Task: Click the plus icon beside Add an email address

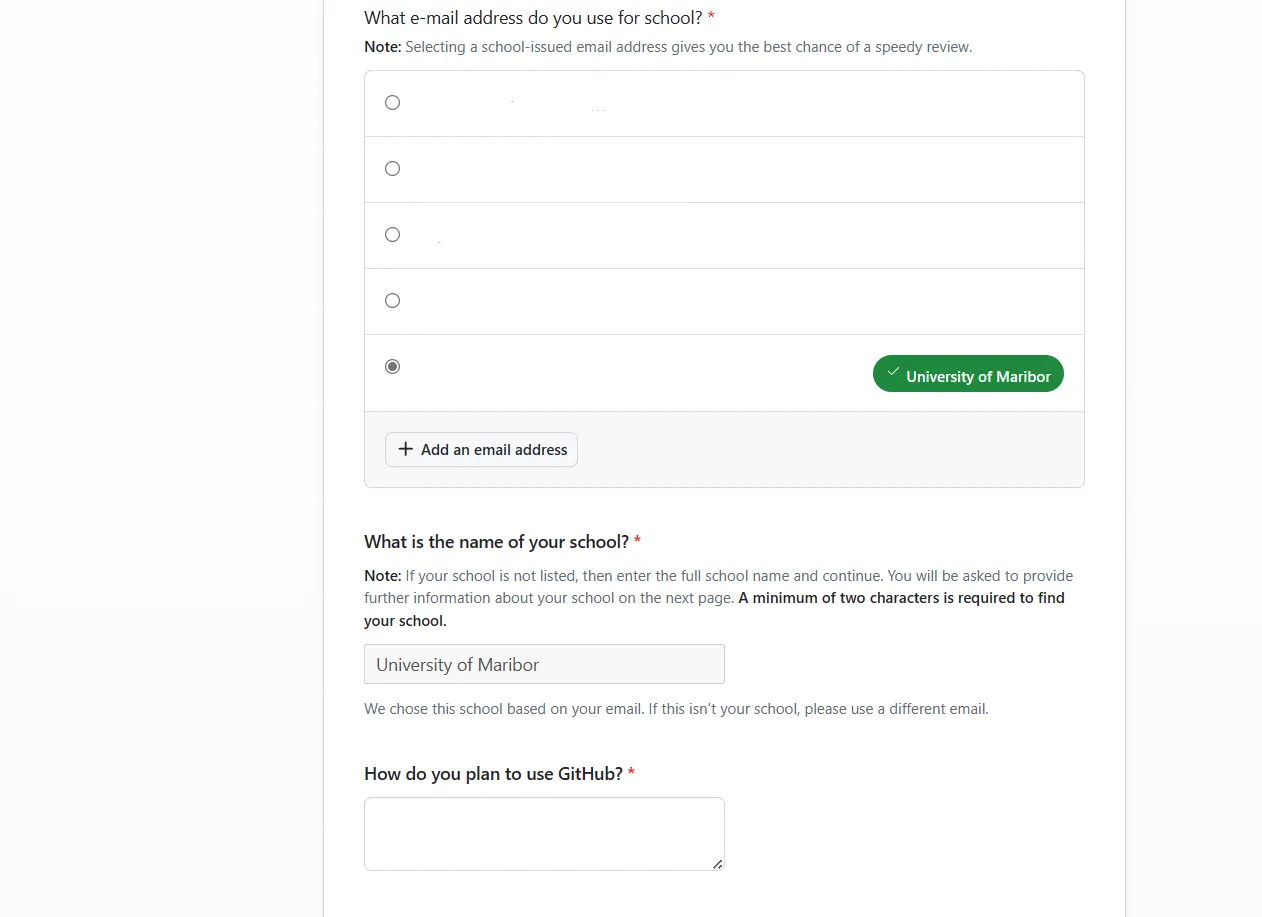Action: (405, 450)
